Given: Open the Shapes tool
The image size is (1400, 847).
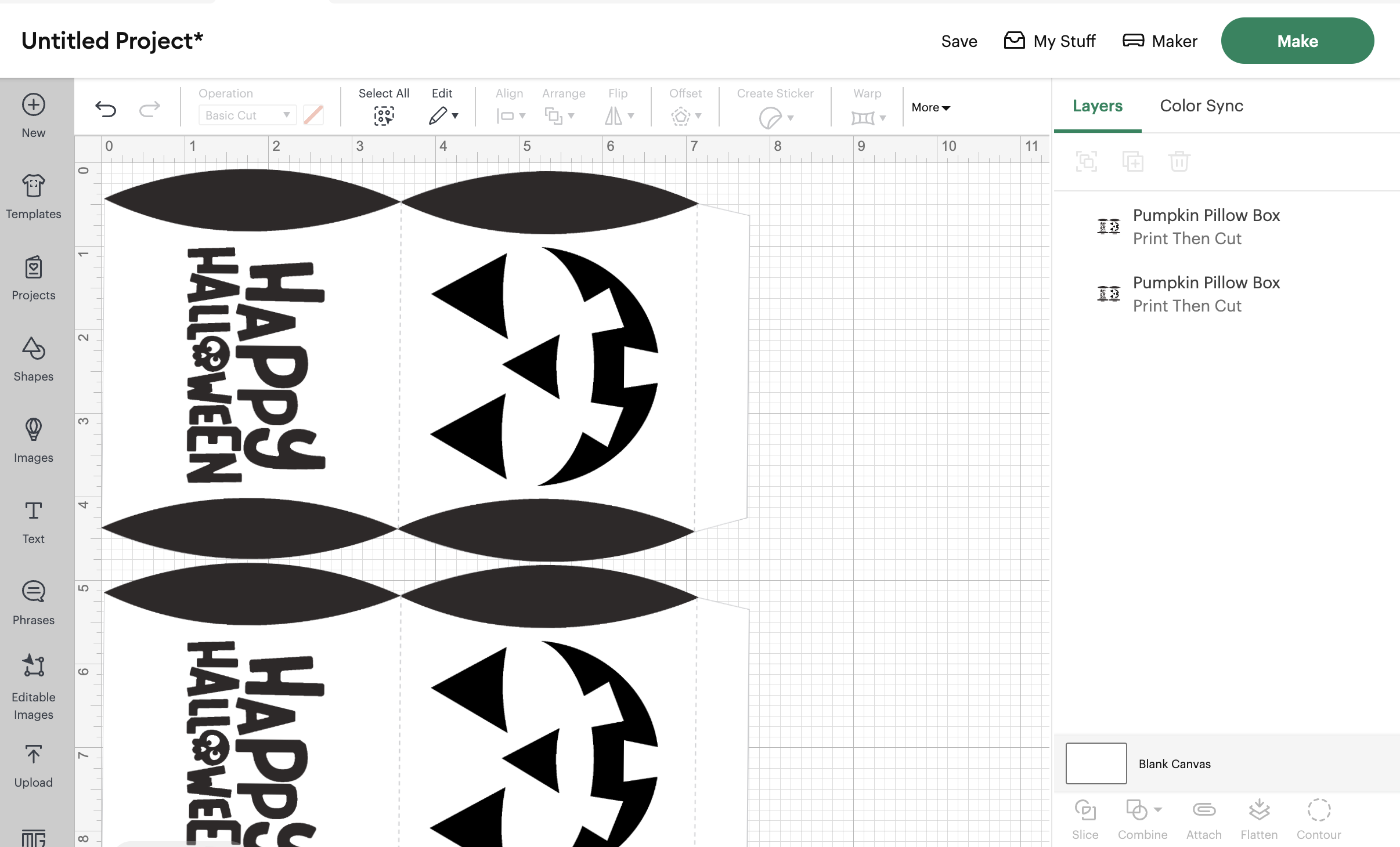Looking at the screenshot, I should tap(34, 359).
